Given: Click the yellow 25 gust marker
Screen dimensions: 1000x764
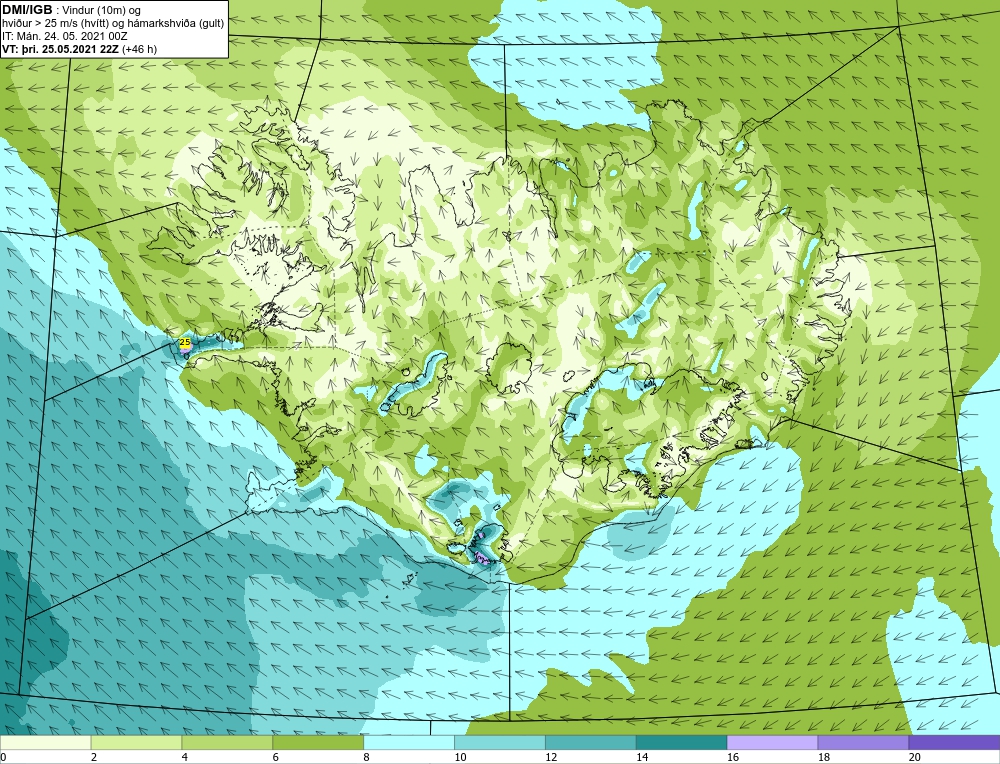Looking at the screenshot, I should coord(185,342).
